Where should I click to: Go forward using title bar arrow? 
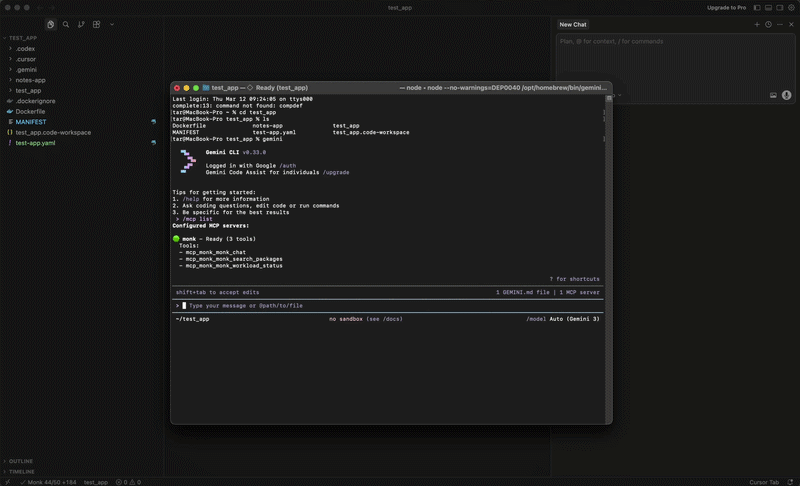point(52,8)
